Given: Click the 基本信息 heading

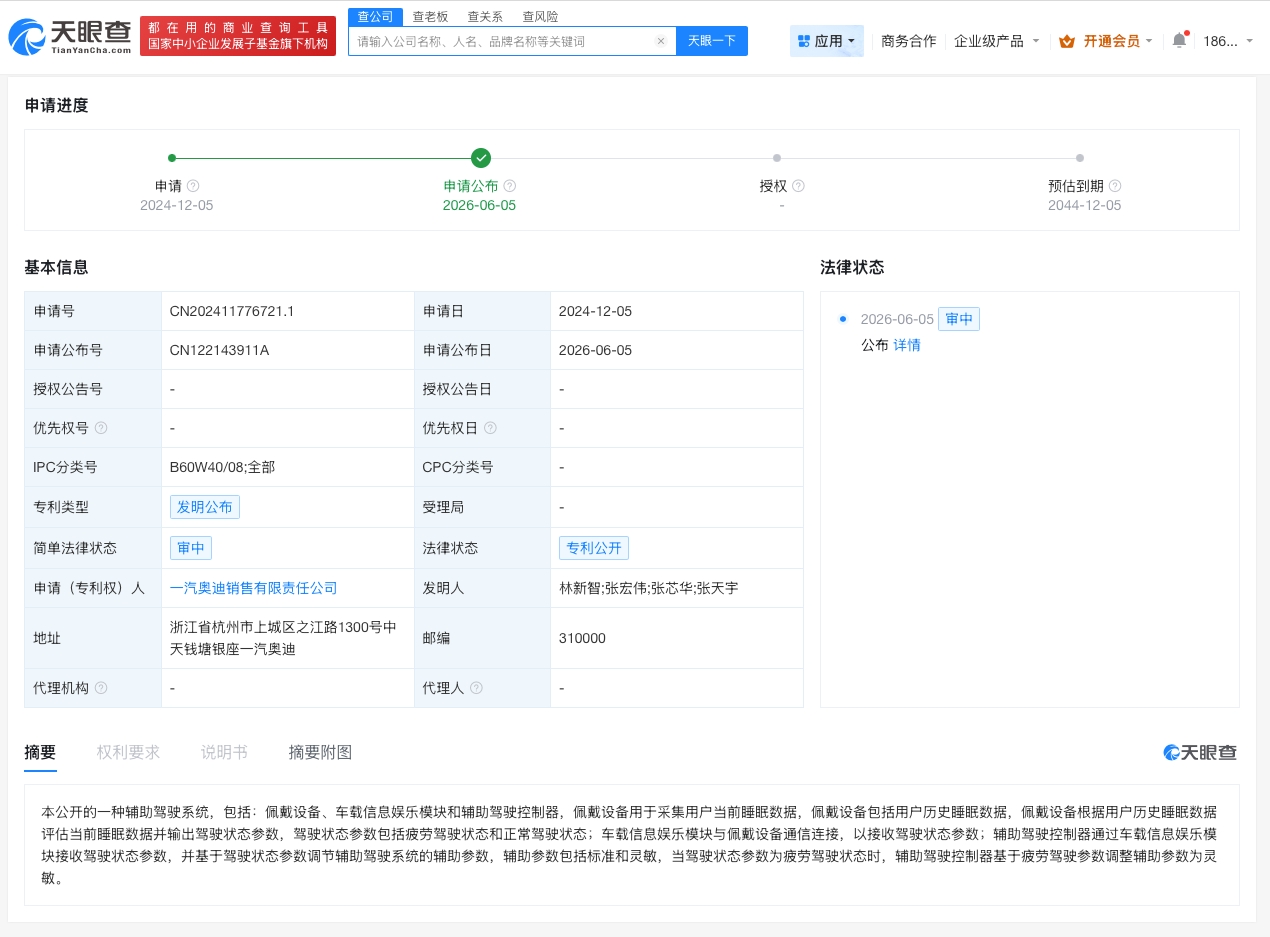Looking at the screenshot, I should (56, 267).
